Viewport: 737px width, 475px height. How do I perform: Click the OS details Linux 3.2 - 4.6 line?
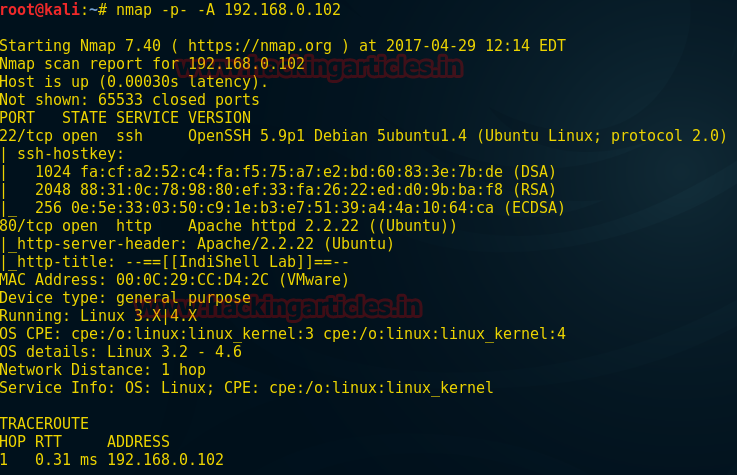click(121, 351)
